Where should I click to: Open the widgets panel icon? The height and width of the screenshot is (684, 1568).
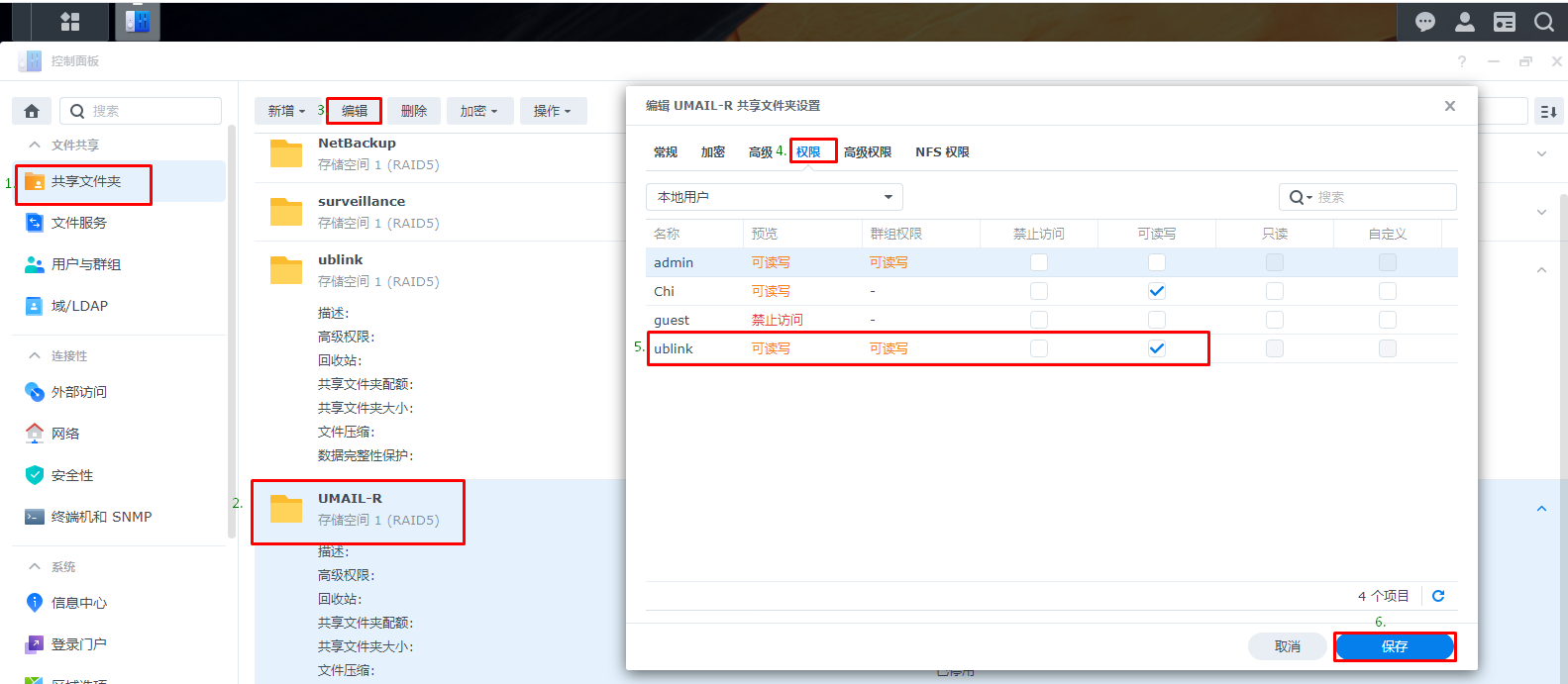pos(1504,21)
